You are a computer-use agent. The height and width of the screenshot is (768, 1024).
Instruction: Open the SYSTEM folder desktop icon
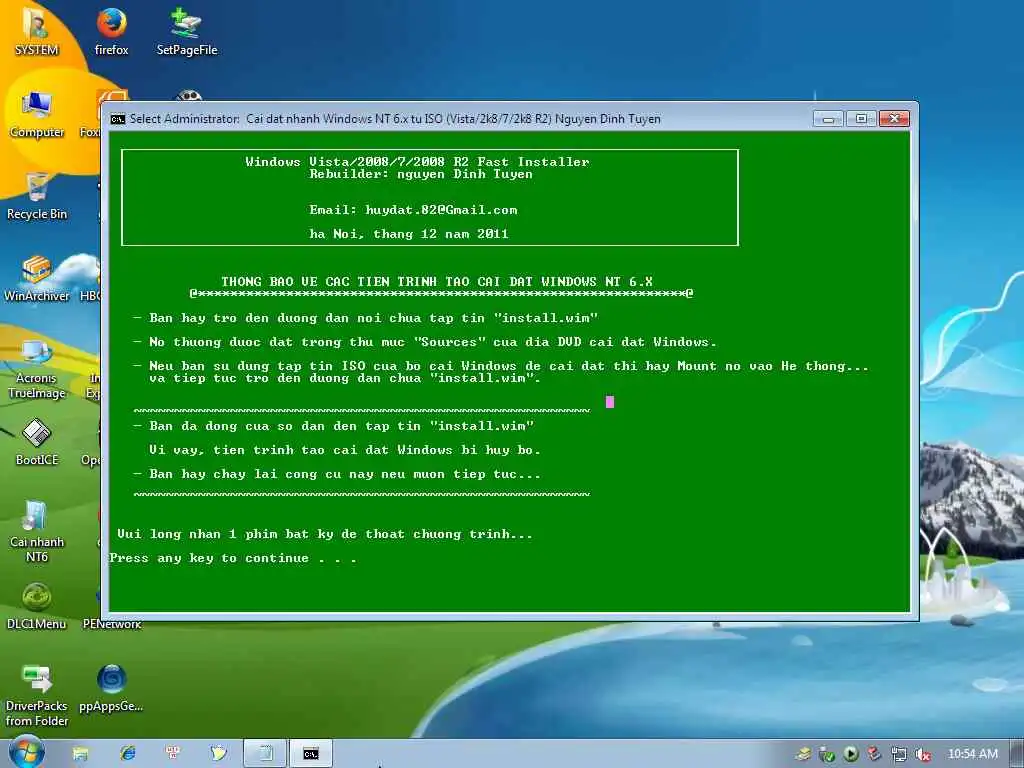[x=37, y=31]
